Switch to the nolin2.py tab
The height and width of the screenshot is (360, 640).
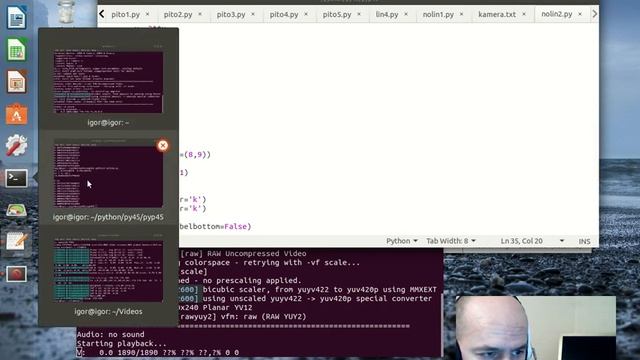pos(557,14)
